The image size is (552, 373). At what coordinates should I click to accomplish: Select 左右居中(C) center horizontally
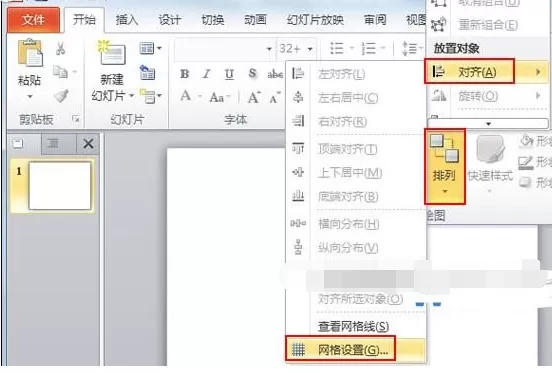tap(356, 97)
